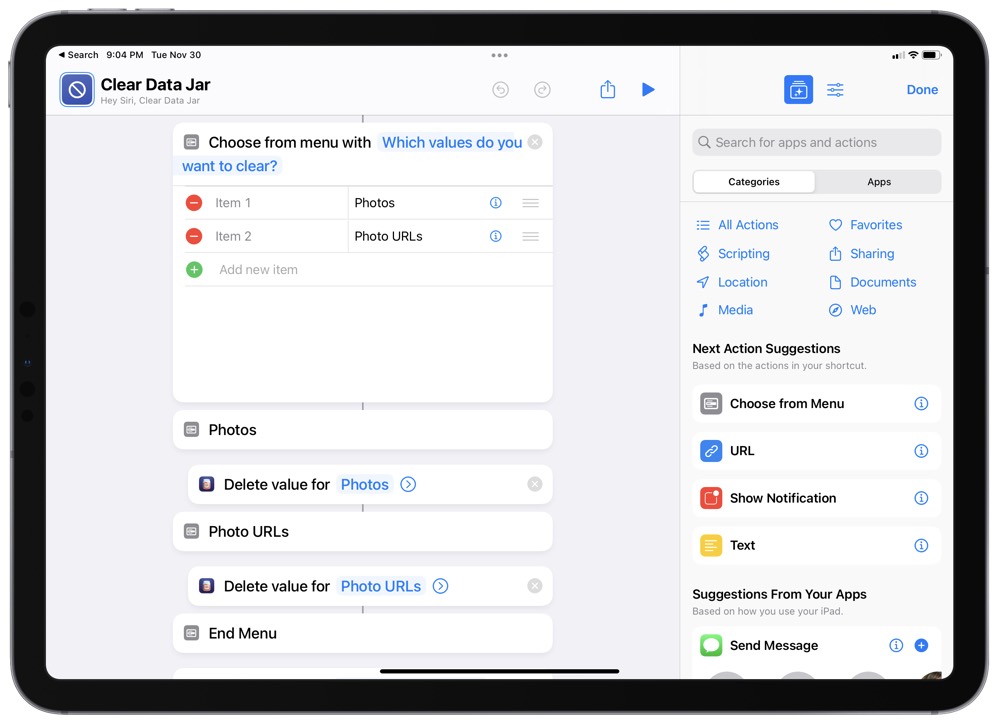This screenshot has width=1000, height=725.
Task: Redo the last change
Action: pos(542,89)
